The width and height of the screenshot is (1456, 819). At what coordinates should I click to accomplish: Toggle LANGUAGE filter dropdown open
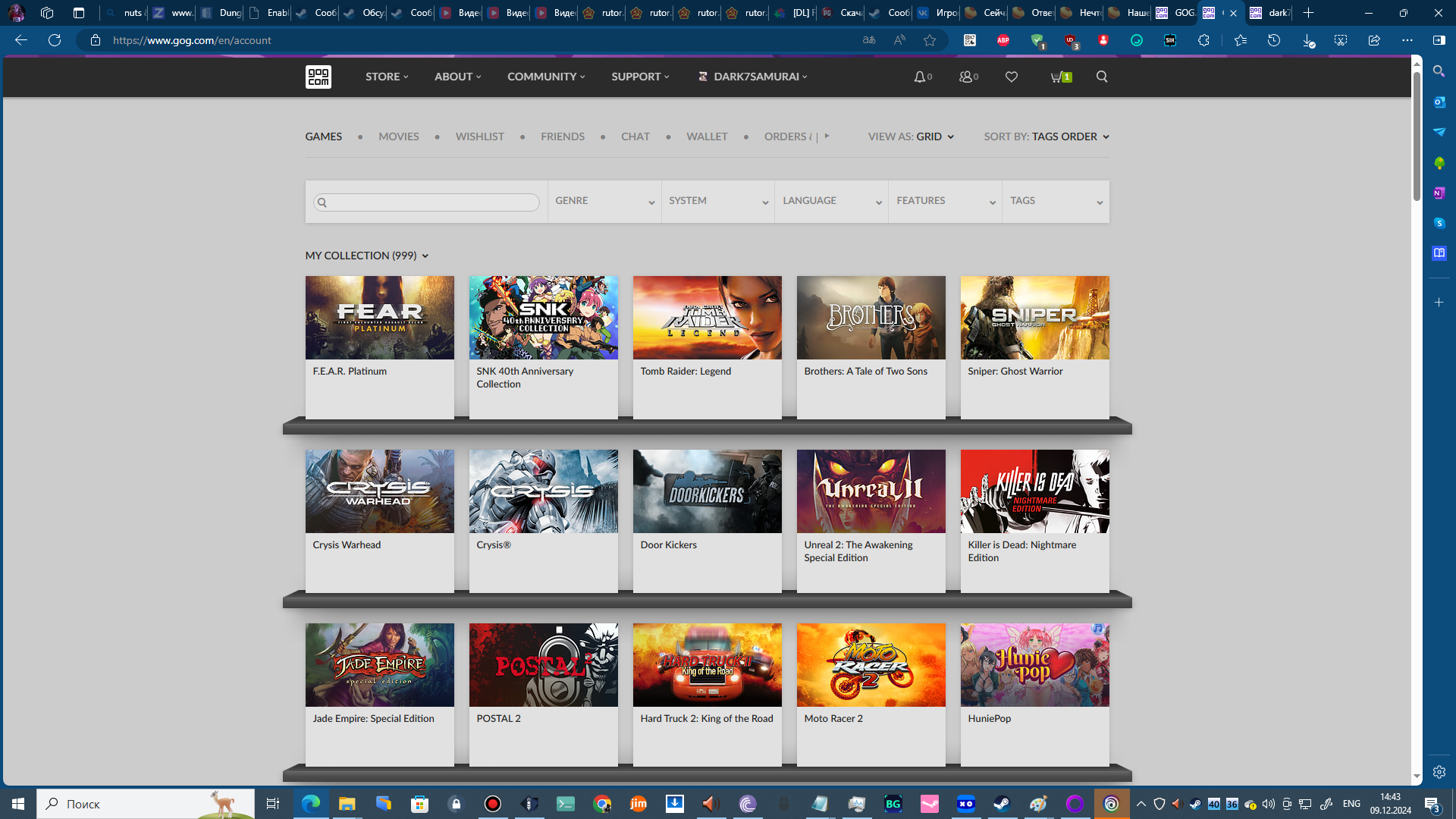coord(831,200)
